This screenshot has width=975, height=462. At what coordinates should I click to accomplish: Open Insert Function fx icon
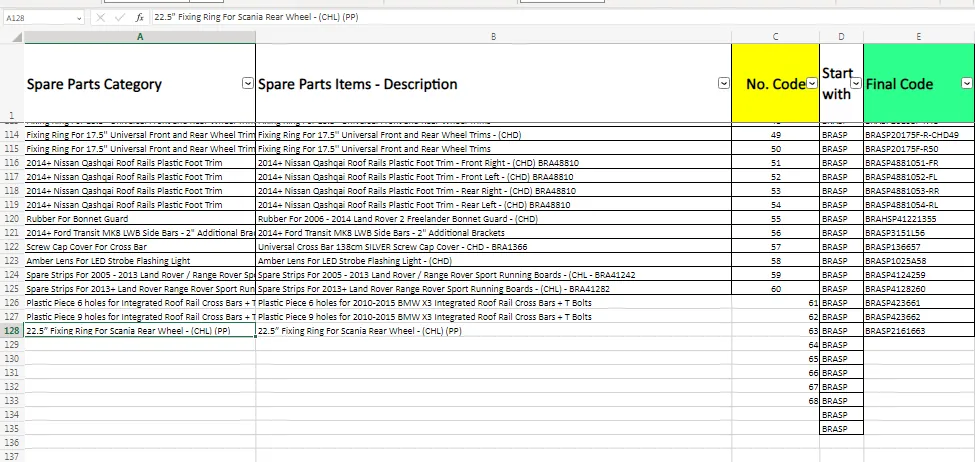(140, 18)
